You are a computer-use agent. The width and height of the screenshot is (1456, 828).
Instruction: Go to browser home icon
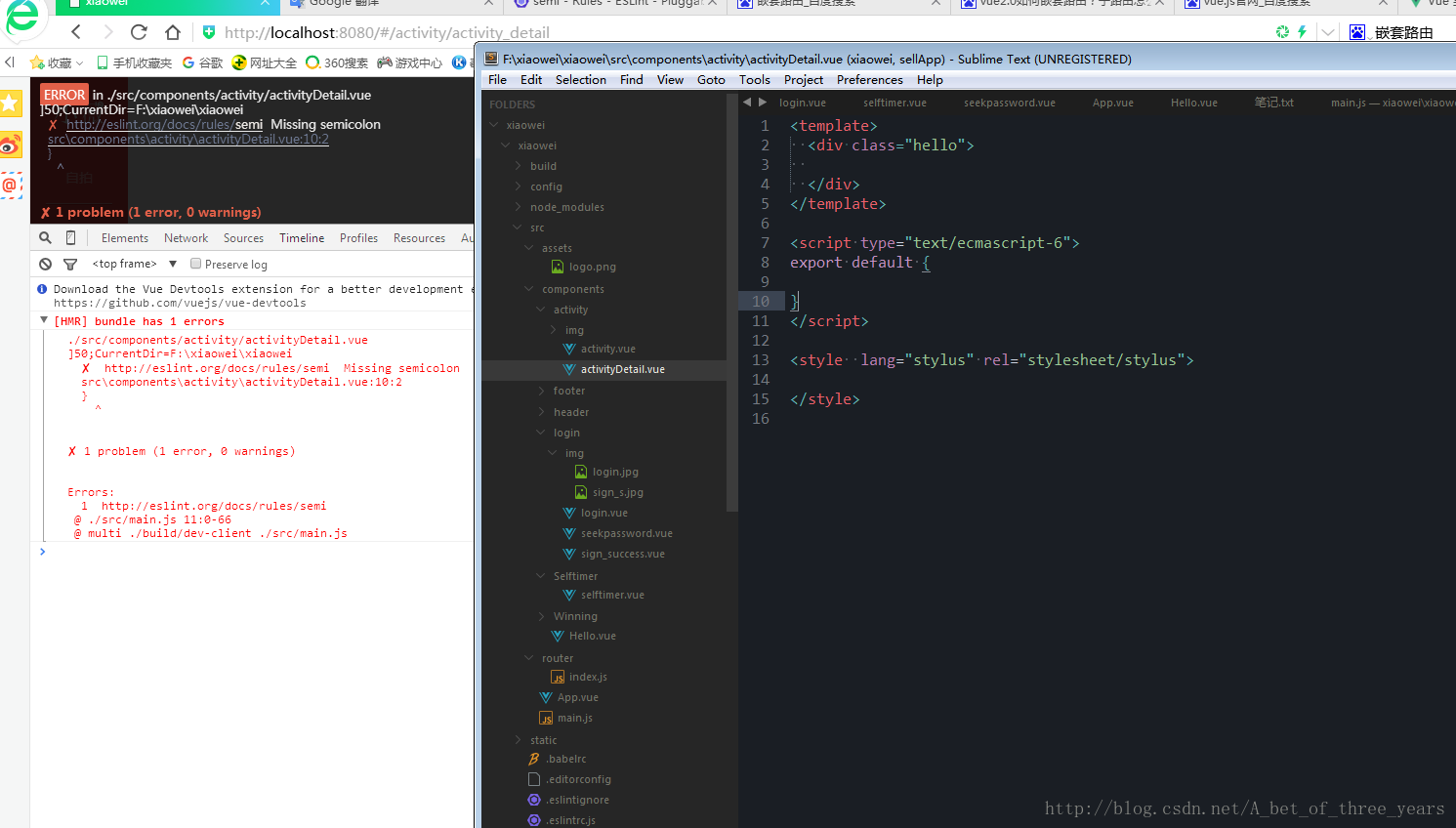pyautogui.click(x=173, y=32)
